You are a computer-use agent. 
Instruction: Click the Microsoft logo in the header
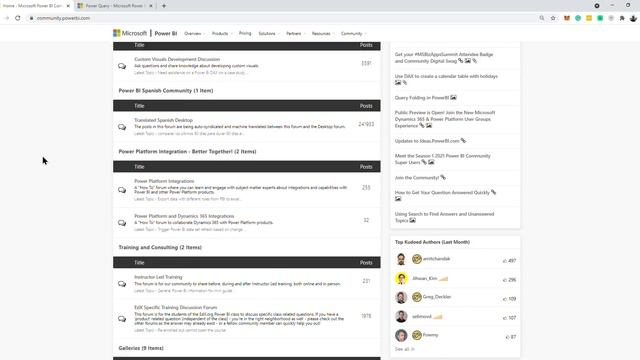point(130,33)
